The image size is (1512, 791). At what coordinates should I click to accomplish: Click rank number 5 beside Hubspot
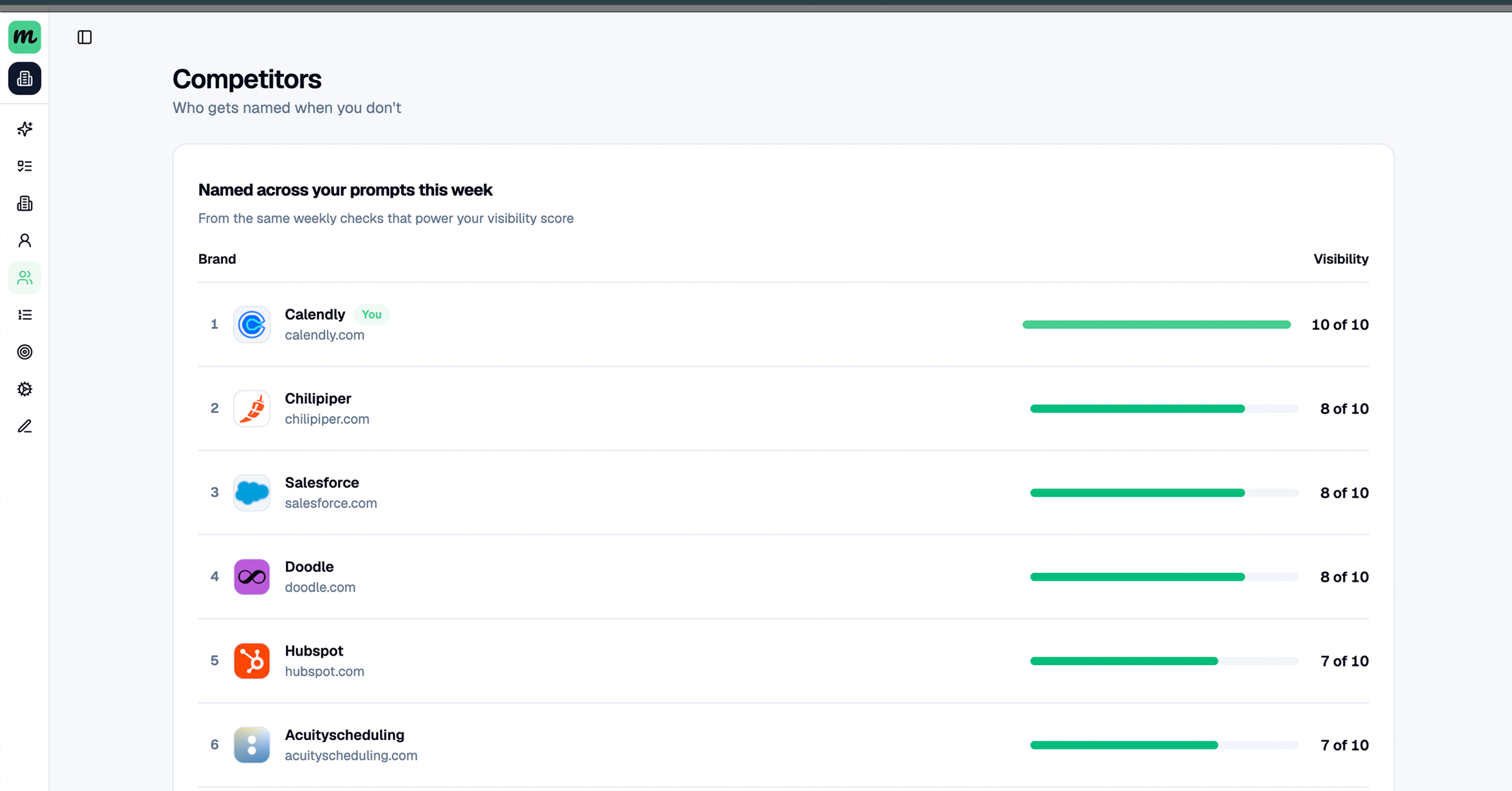click(214, 661)
